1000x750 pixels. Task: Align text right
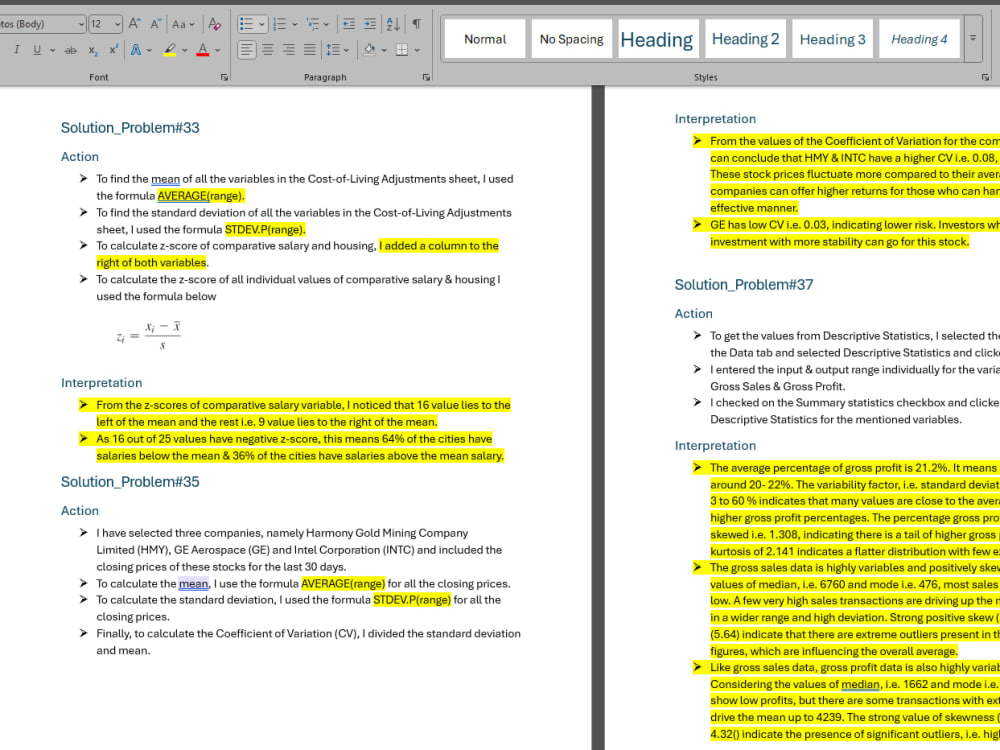(x=289, y=50)
